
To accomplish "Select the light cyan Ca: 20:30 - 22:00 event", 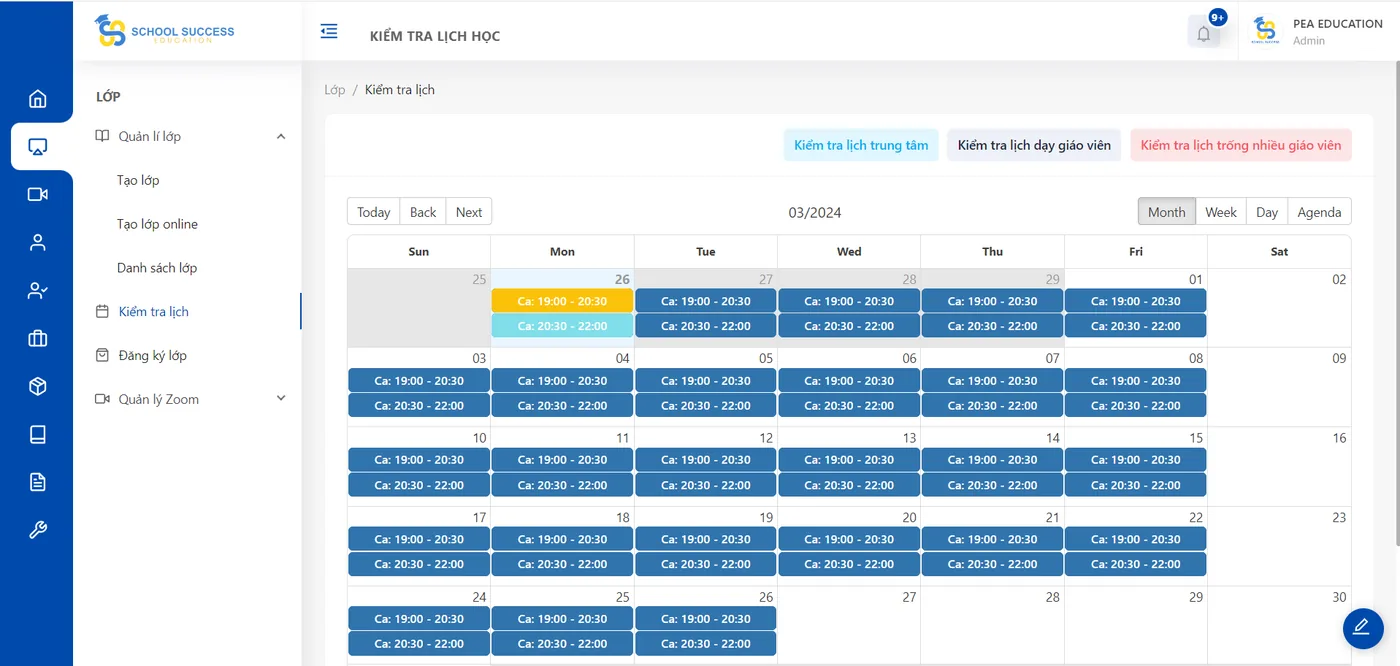I will (562, 326).
